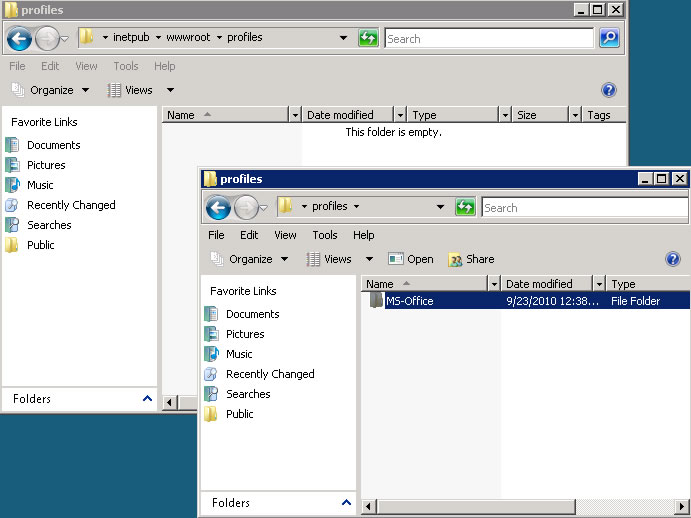Click wwwroot breadcrumb in rear window

(188, 37)
